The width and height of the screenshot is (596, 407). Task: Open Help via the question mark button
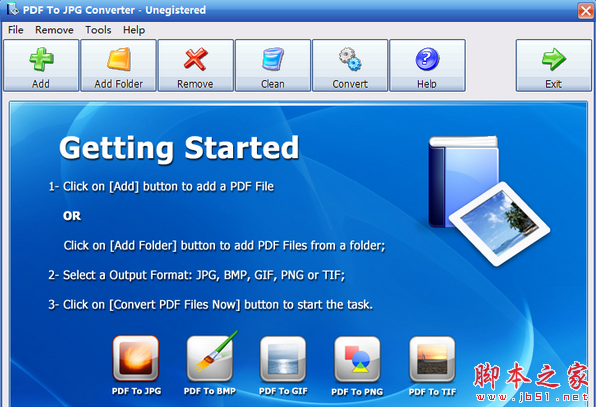tap(427, 65)
